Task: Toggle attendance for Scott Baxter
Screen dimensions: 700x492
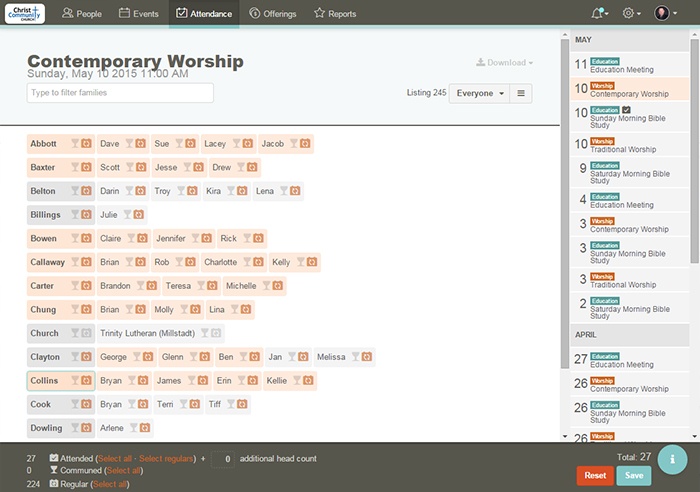Action: 110,168
